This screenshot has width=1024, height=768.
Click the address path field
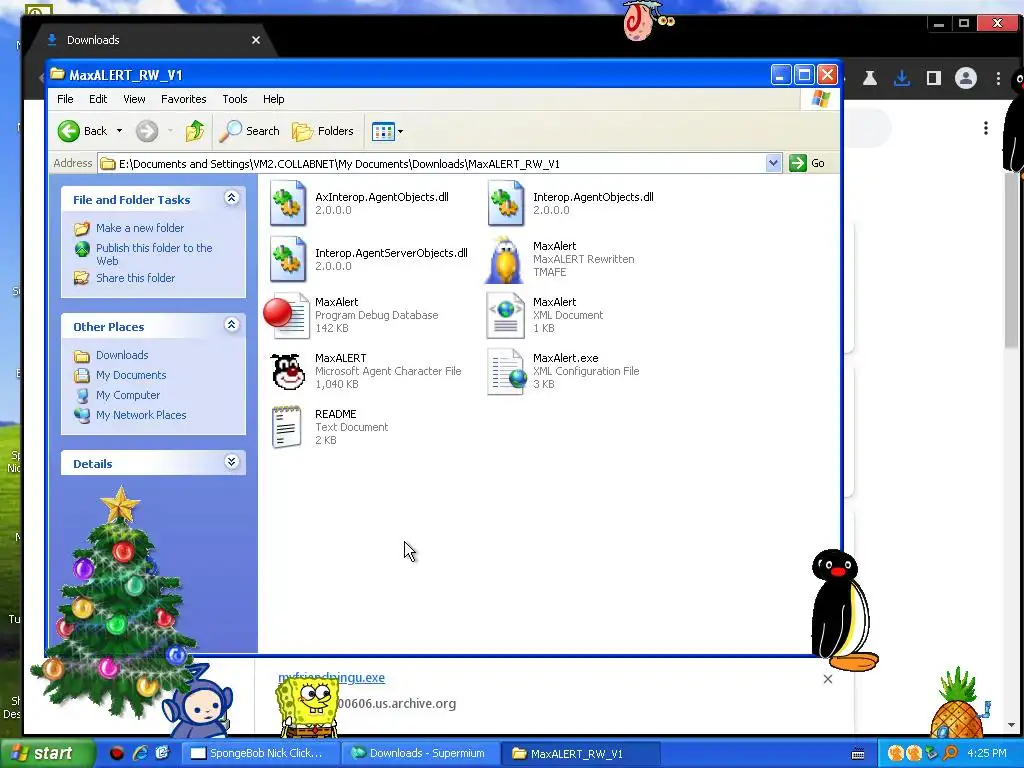pyautogui.click(x=431, y=163)
